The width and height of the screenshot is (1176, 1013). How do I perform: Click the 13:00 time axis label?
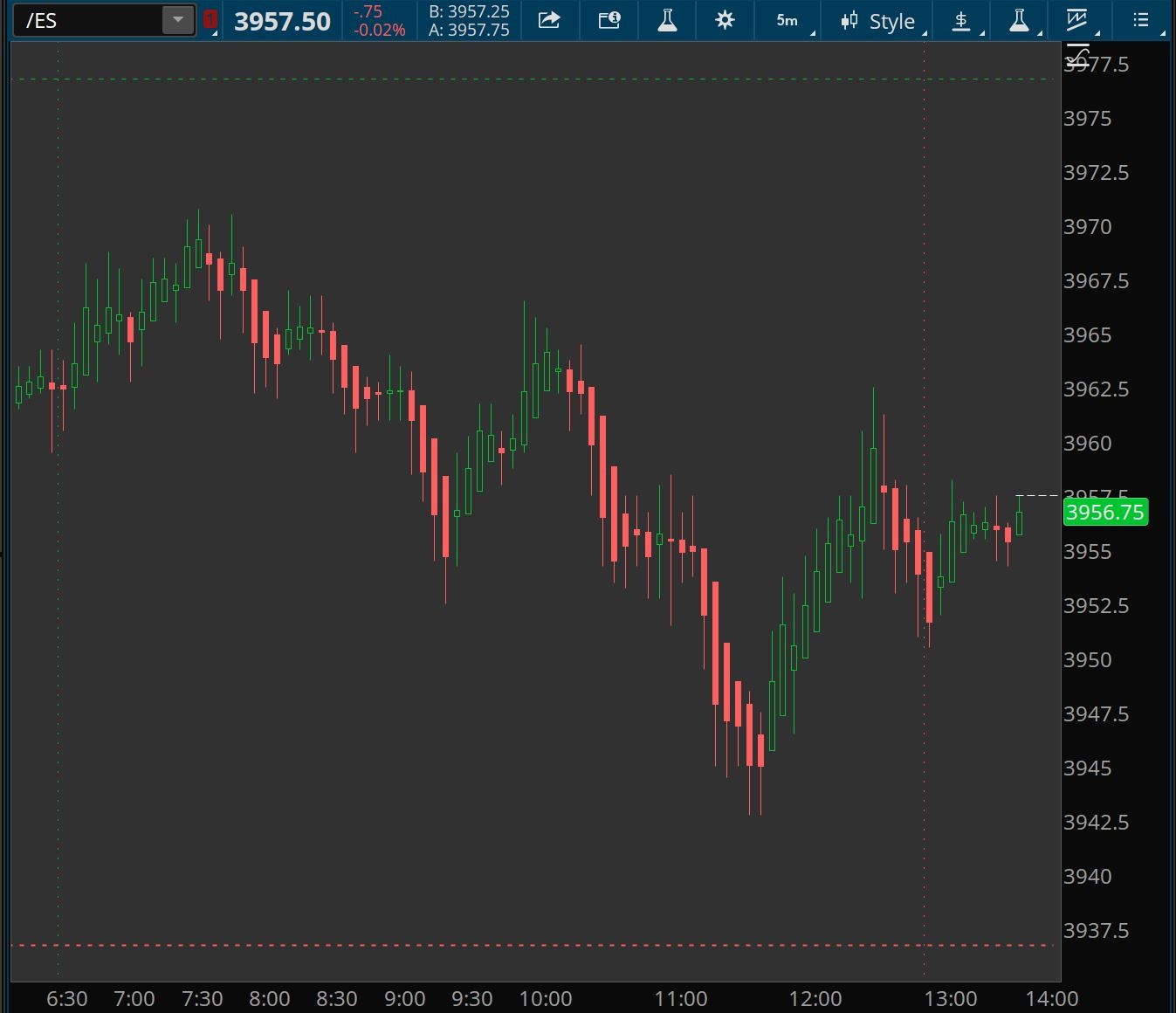click(x=951, y=999)
